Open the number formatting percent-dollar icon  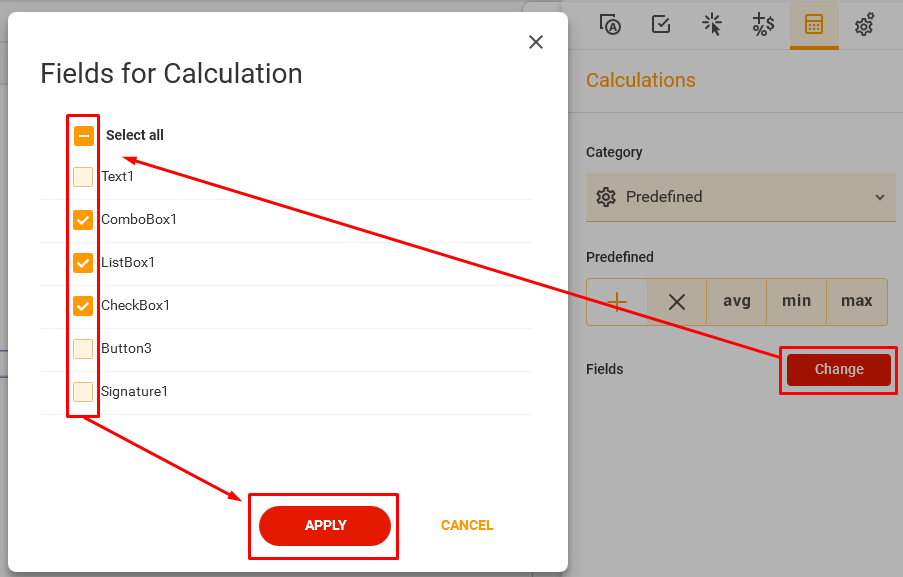pyautogui.click(x=763, y=25)
